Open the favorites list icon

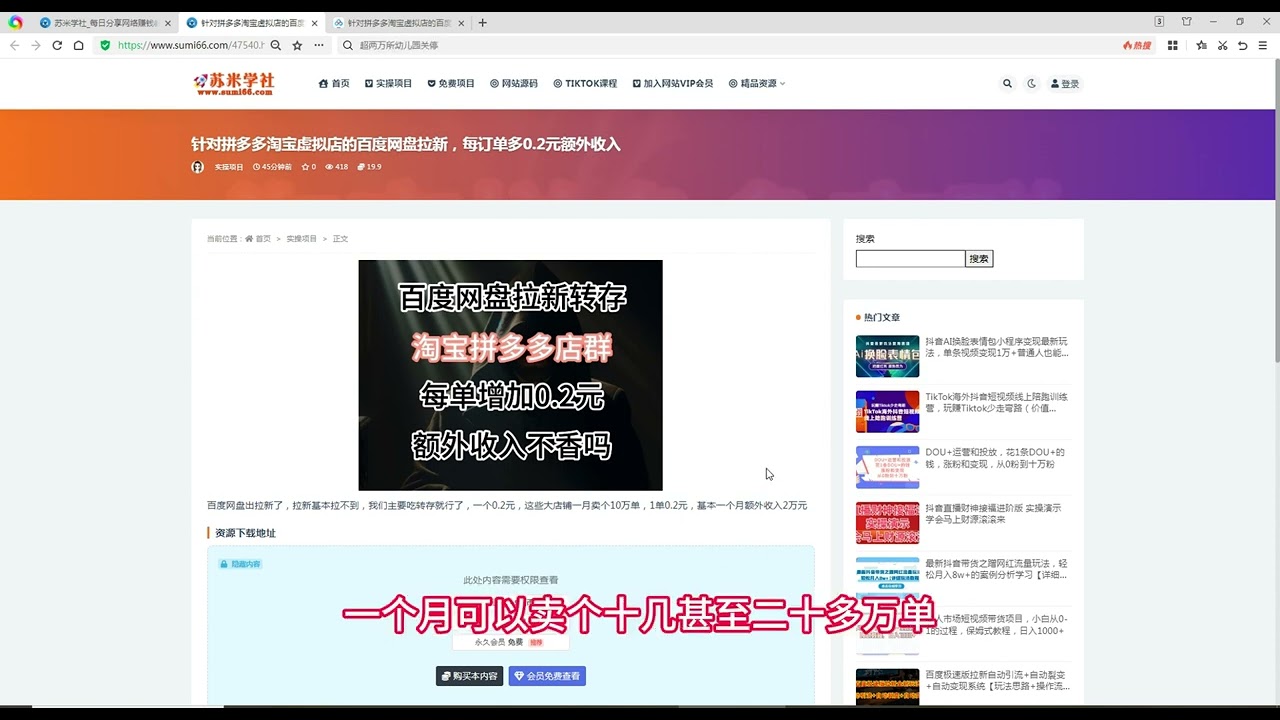click(x=1202, y=45)
